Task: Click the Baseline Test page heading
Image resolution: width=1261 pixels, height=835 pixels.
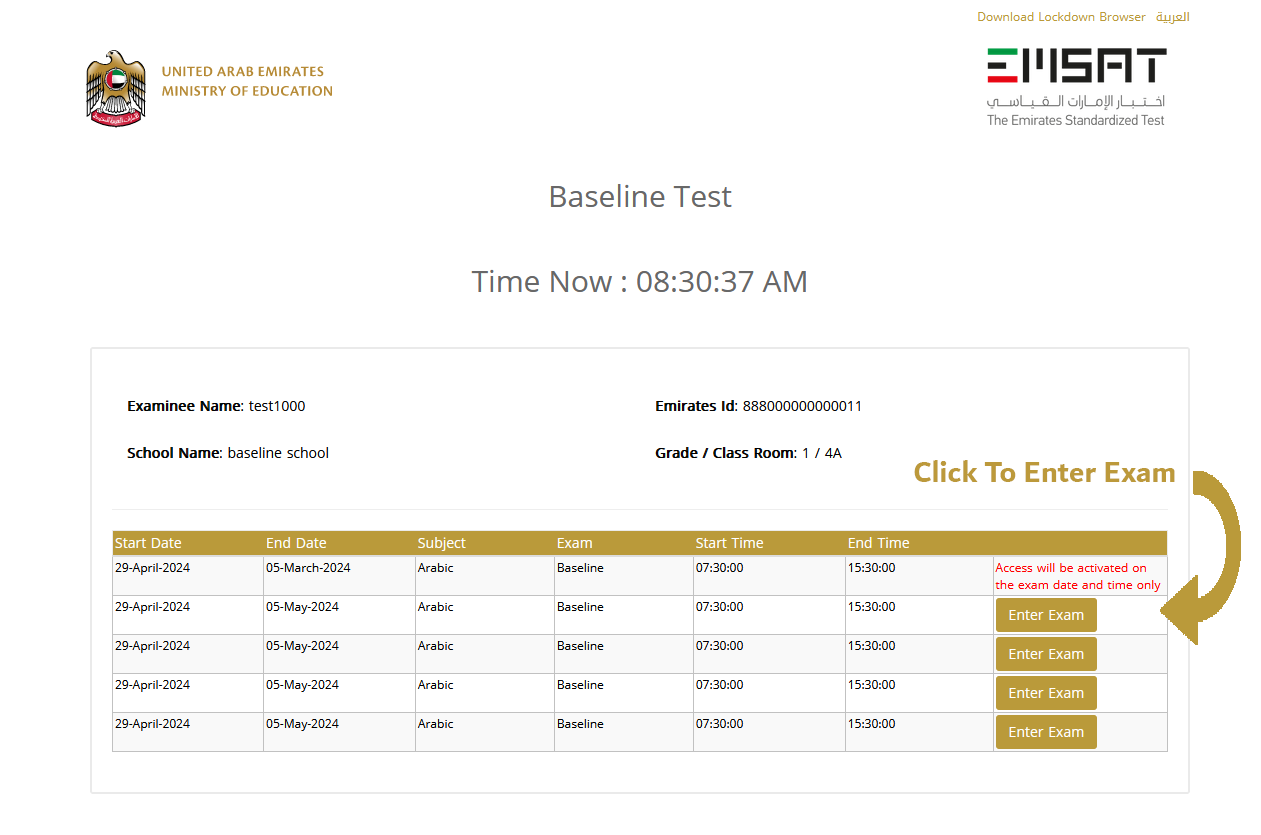Action: (x=640, y=196)
